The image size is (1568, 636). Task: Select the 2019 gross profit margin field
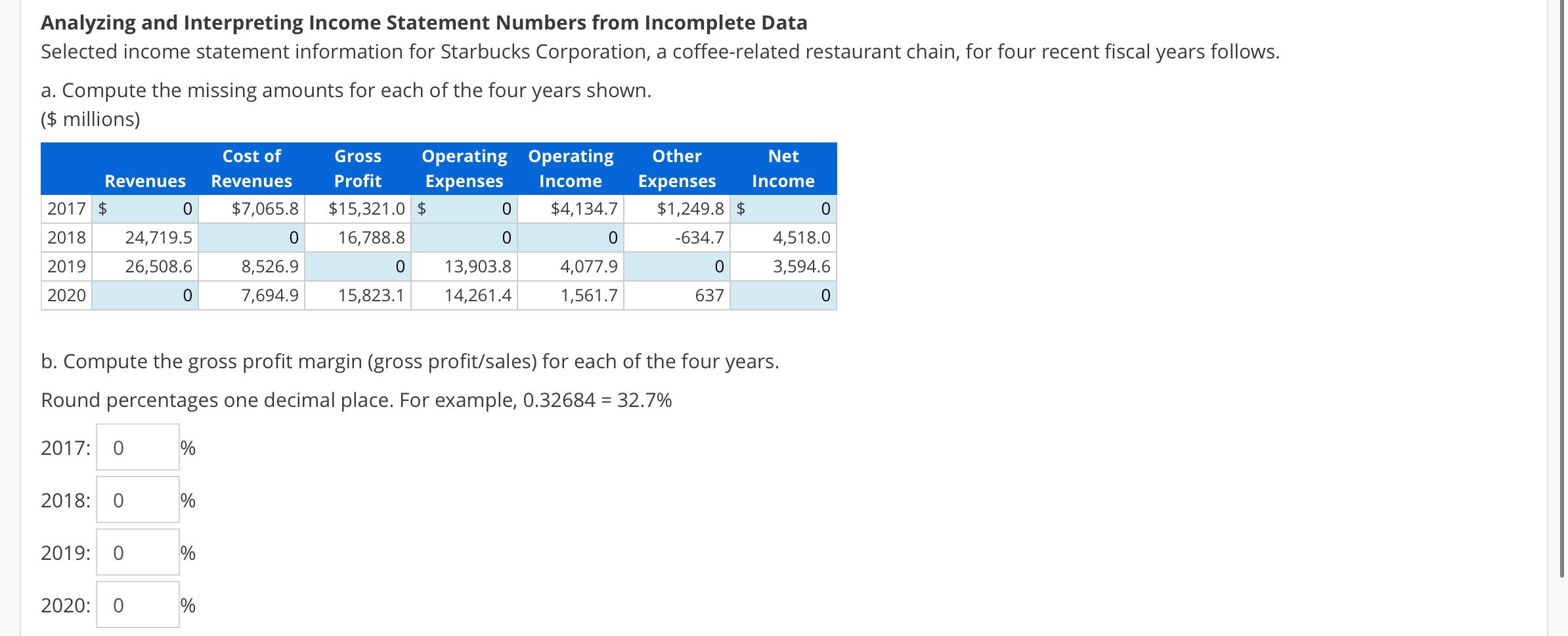(x=138, y=552)
